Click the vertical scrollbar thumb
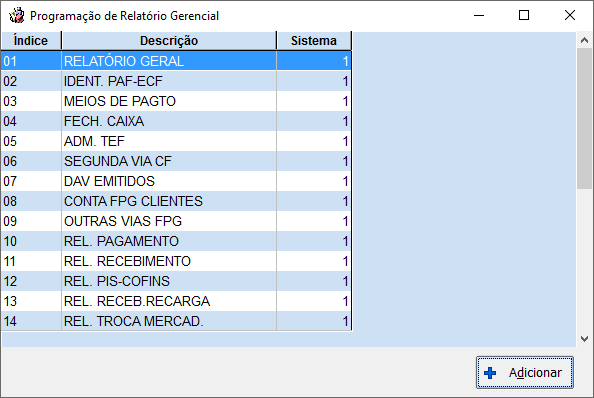Screen dimensions: 594x398 pos(584,118)
